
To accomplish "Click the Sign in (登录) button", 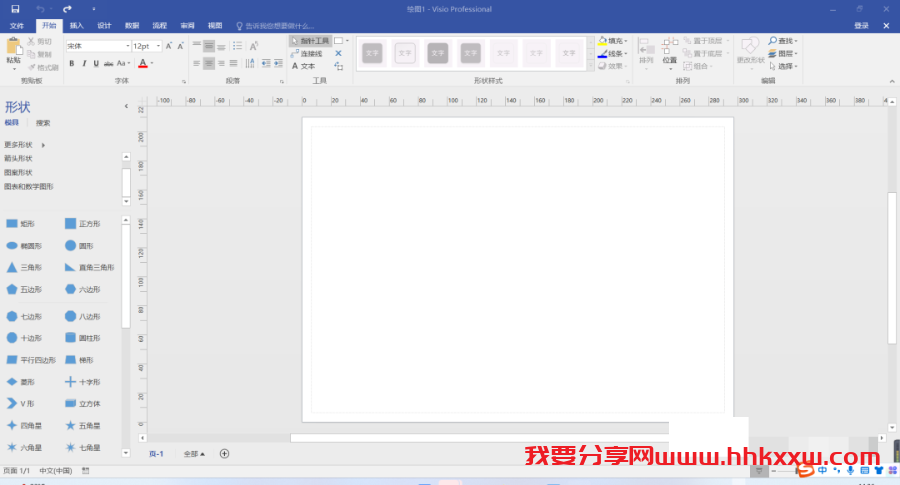I will point(861,26).
